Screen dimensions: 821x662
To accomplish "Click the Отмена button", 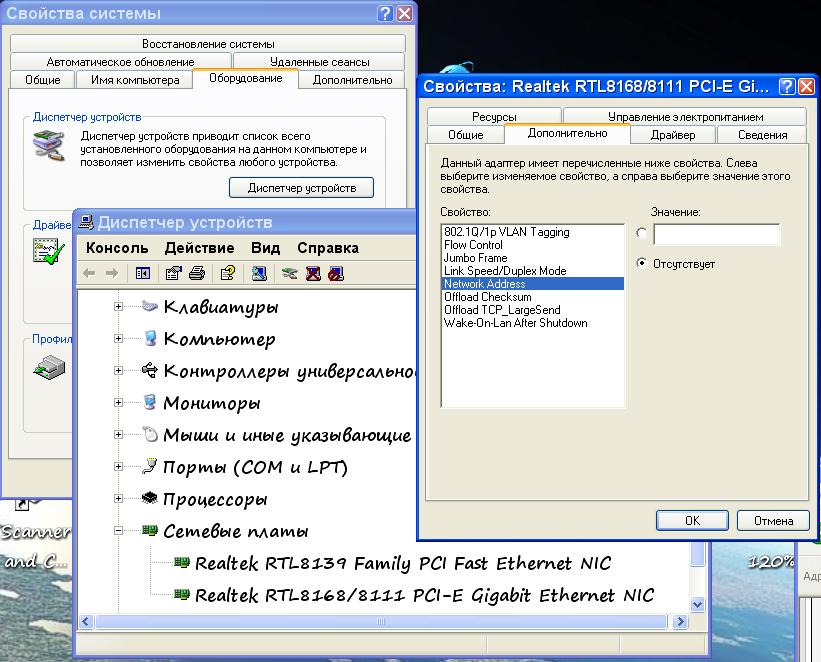I will [773, 520].
